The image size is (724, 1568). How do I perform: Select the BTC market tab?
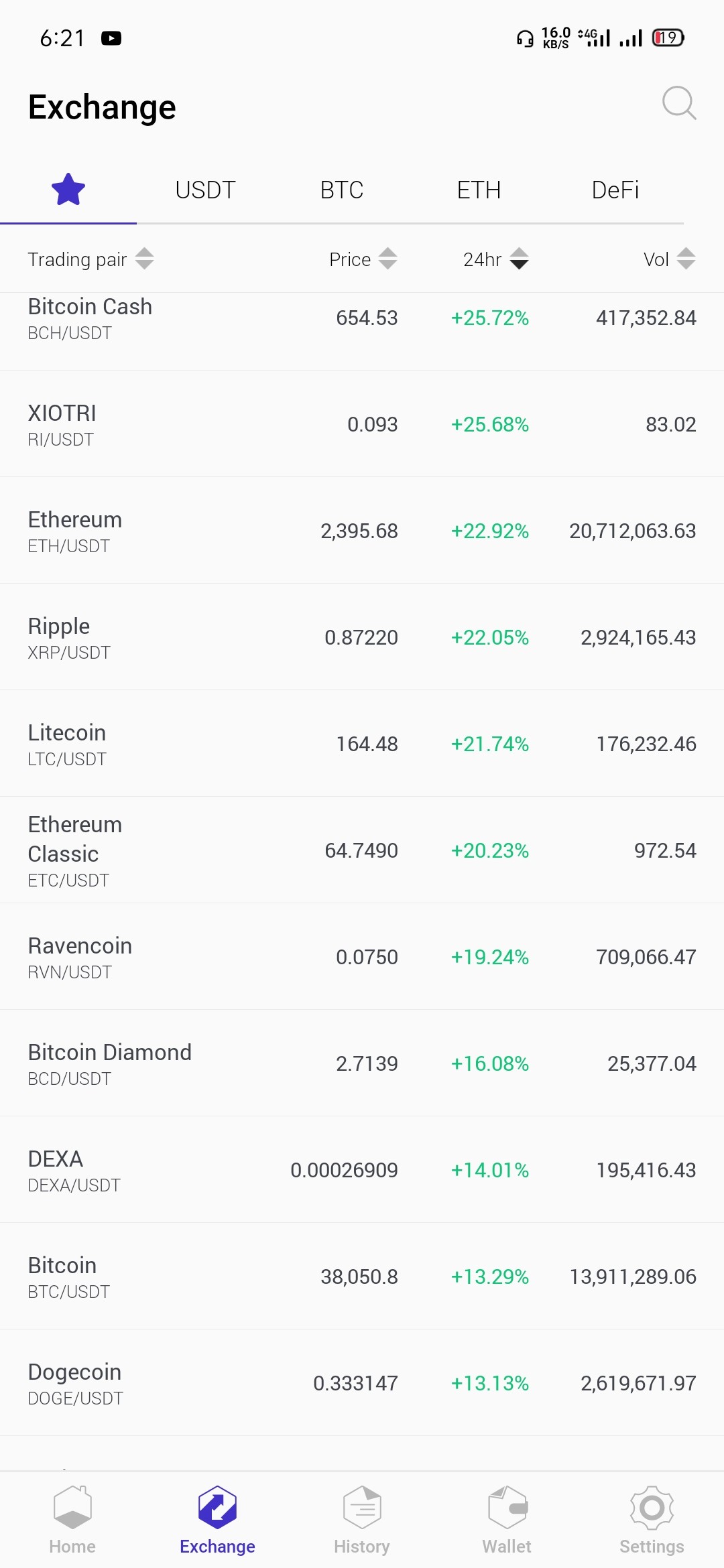pyautogui.click(x=342, y=190)
